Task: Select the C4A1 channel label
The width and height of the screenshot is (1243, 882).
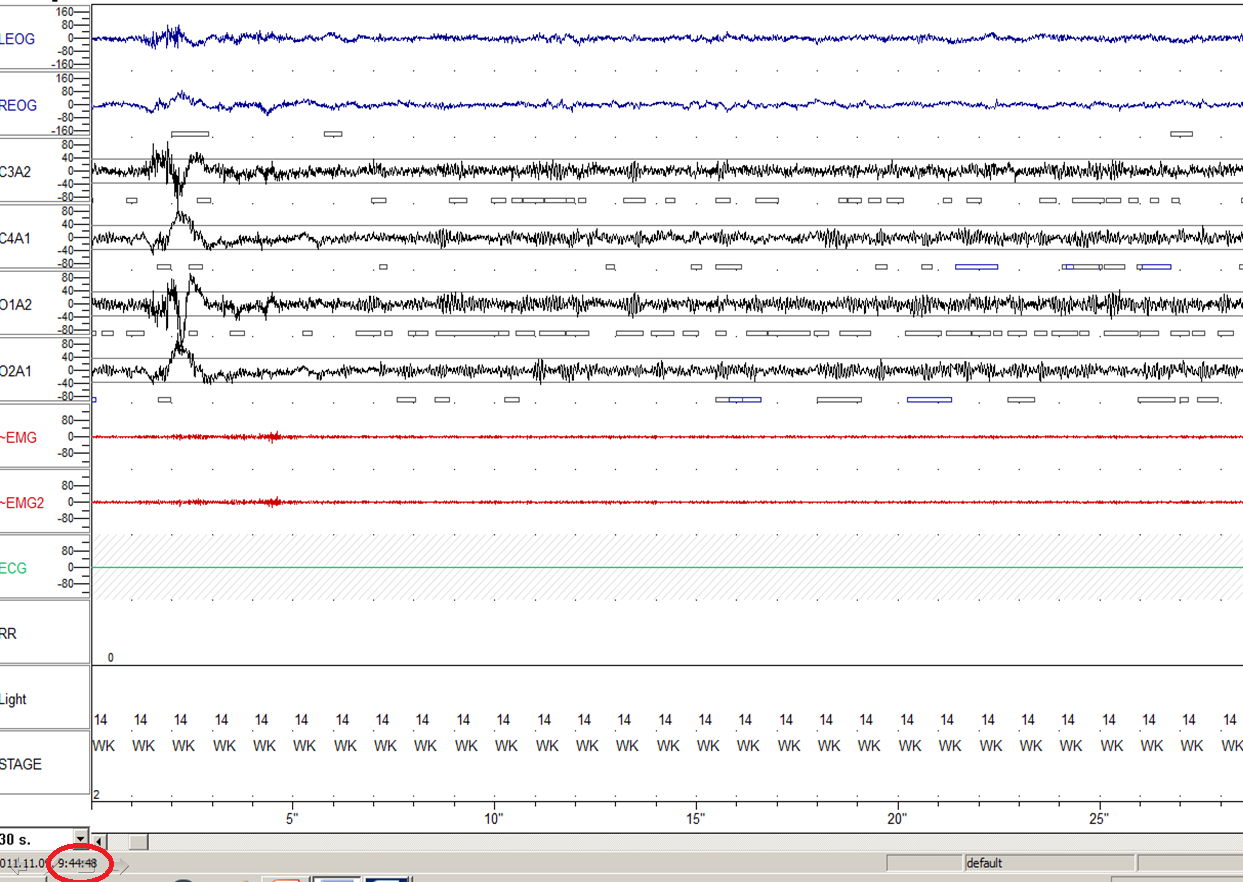Action: [x=16, y=238]
